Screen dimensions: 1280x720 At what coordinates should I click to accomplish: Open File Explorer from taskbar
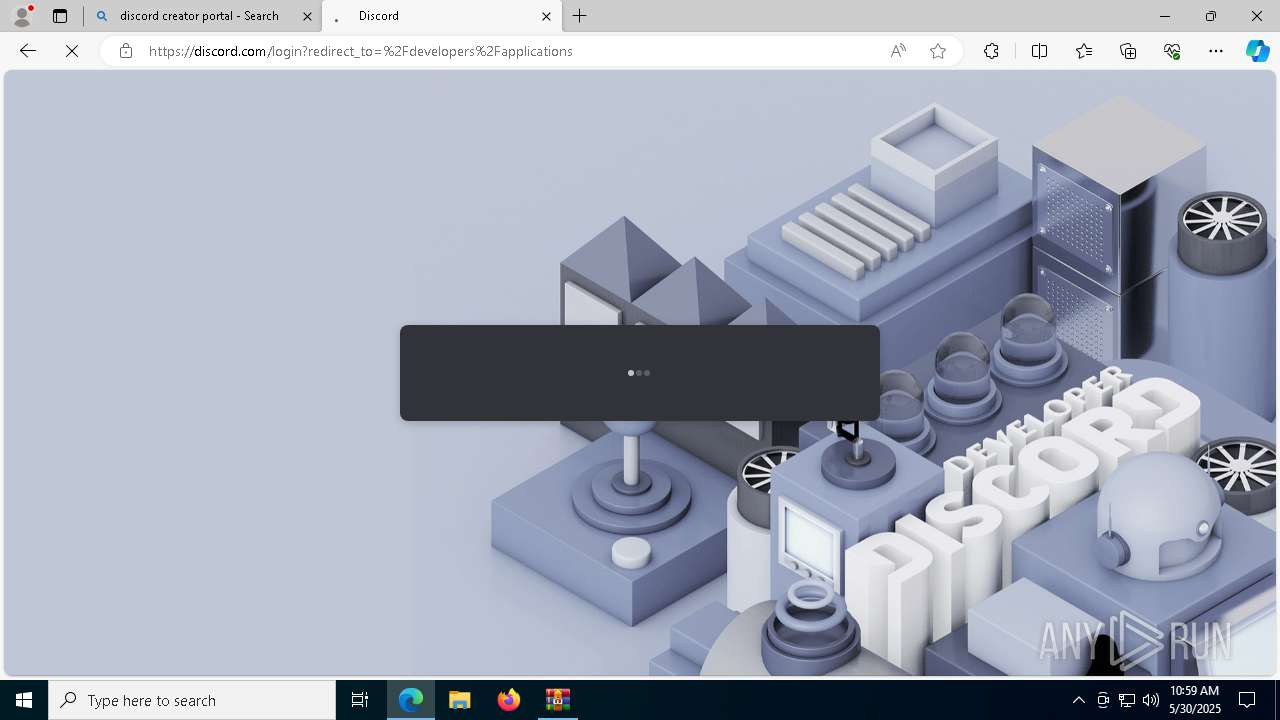point(460,700)
